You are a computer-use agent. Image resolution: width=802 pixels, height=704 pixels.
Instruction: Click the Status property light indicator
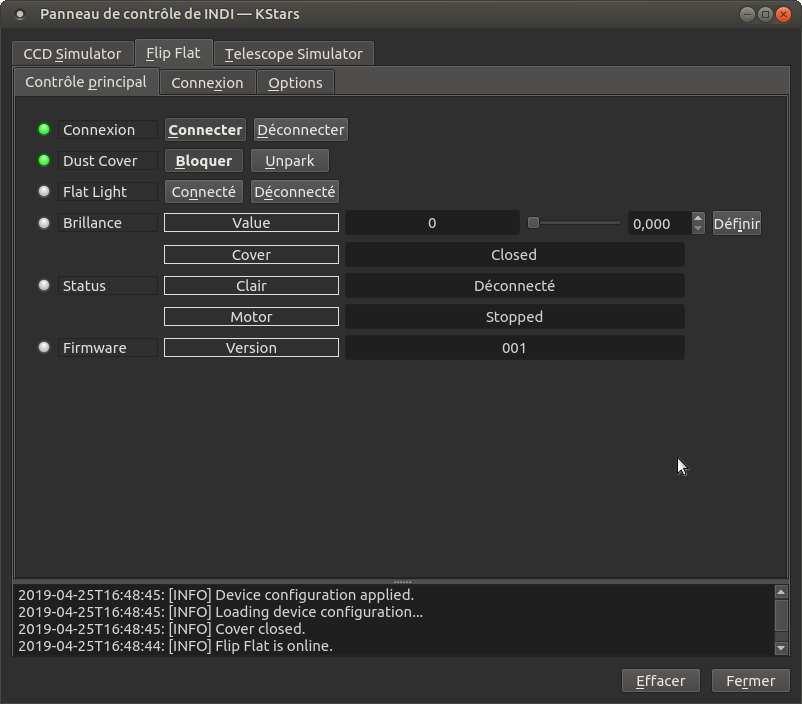tap(44, 285)
